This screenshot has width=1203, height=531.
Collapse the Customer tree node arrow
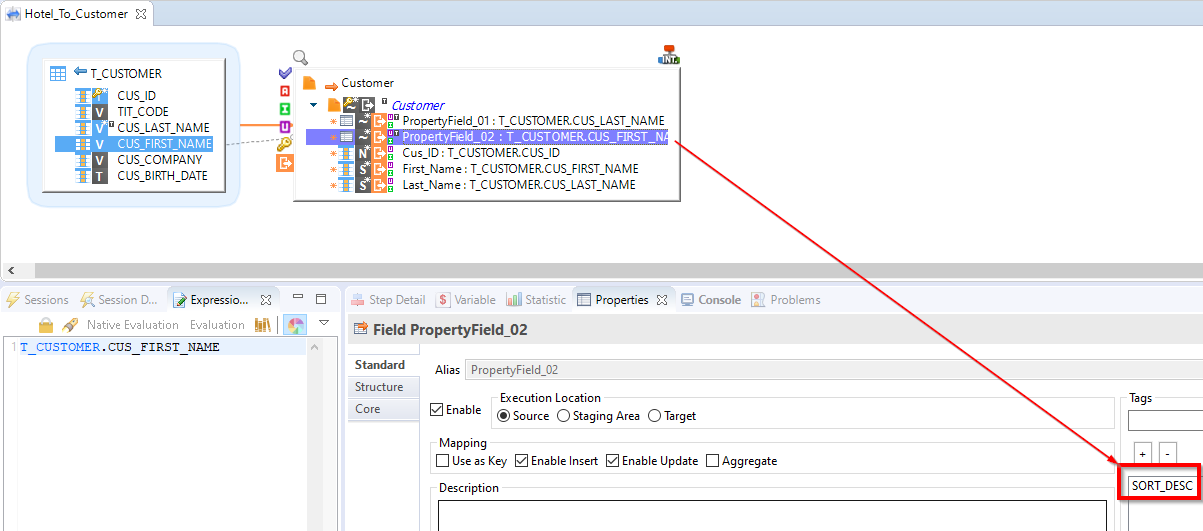(313, 105)
